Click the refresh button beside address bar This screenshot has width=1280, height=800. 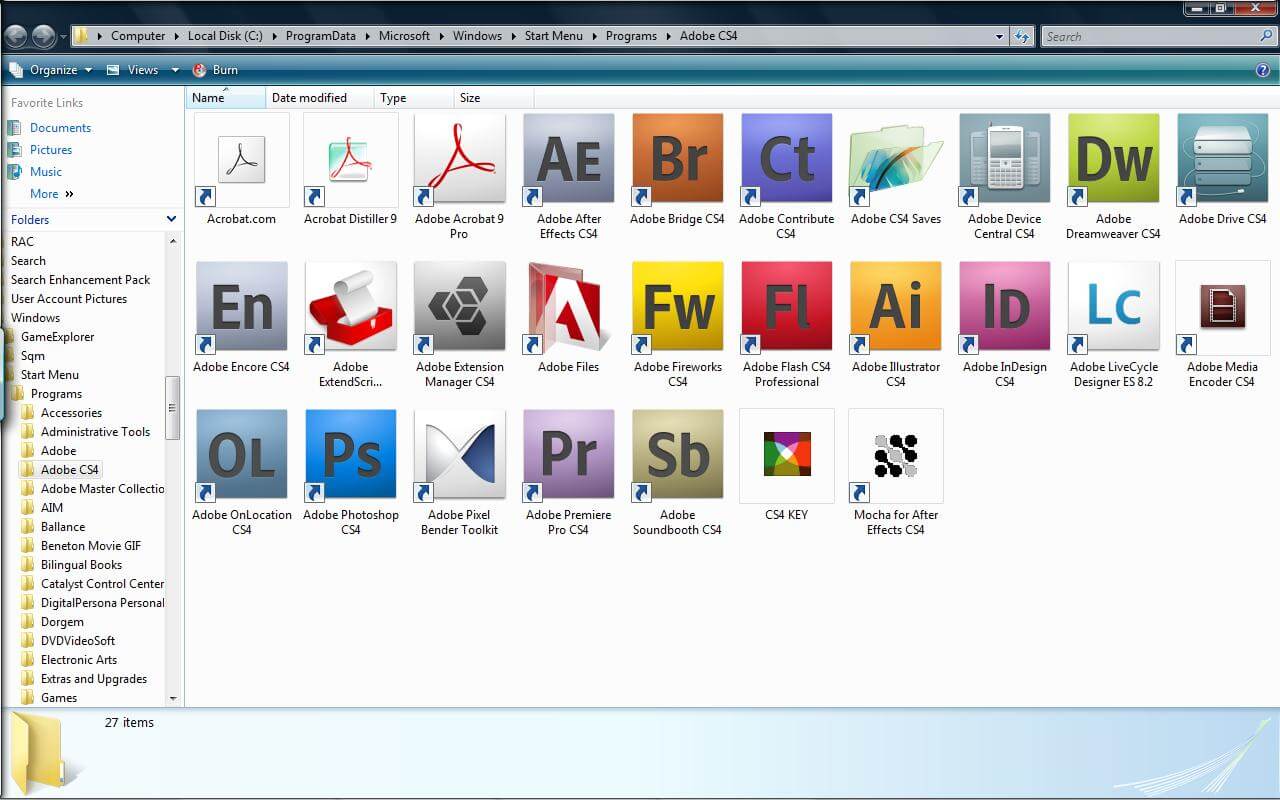pyautogui.click(x=1021, y=36)
